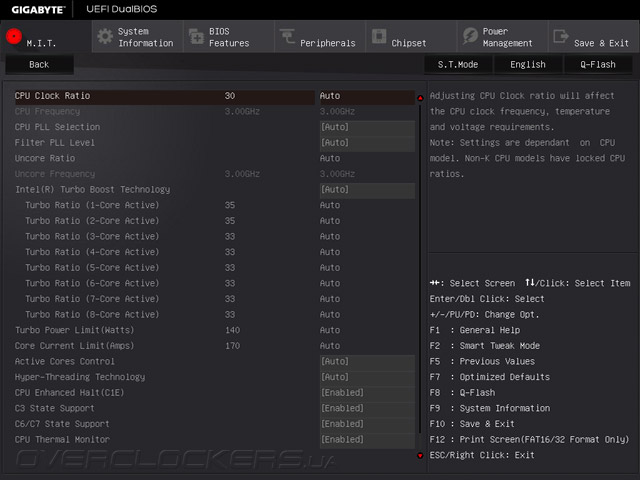This screenshot has height=480, width=640.
Task: Select Turbo Ratio (3-Core Active) Auto field
Action: [x=330, y=237]
